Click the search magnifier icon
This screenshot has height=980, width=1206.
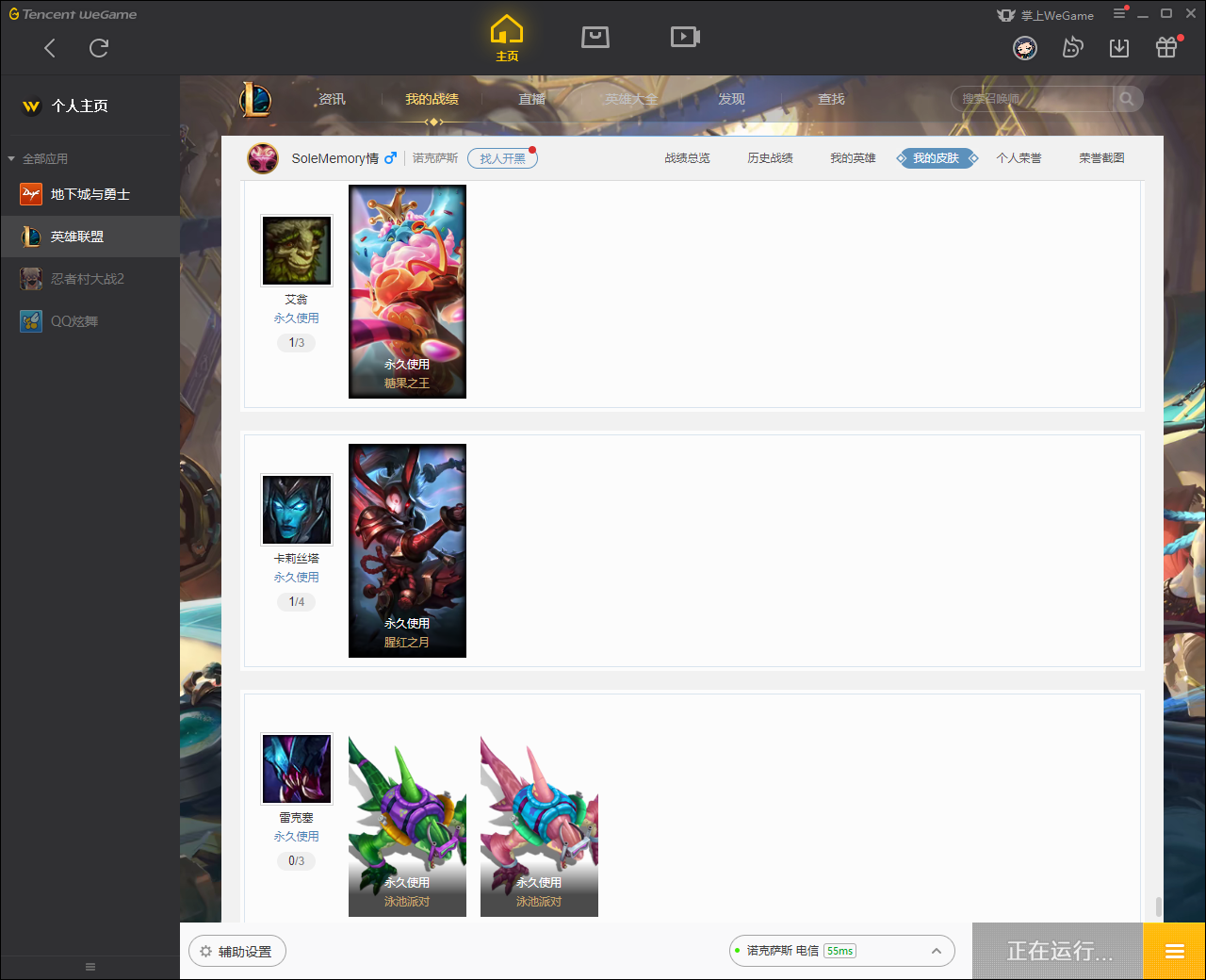pyautogui.click(x=1127, y=99)
